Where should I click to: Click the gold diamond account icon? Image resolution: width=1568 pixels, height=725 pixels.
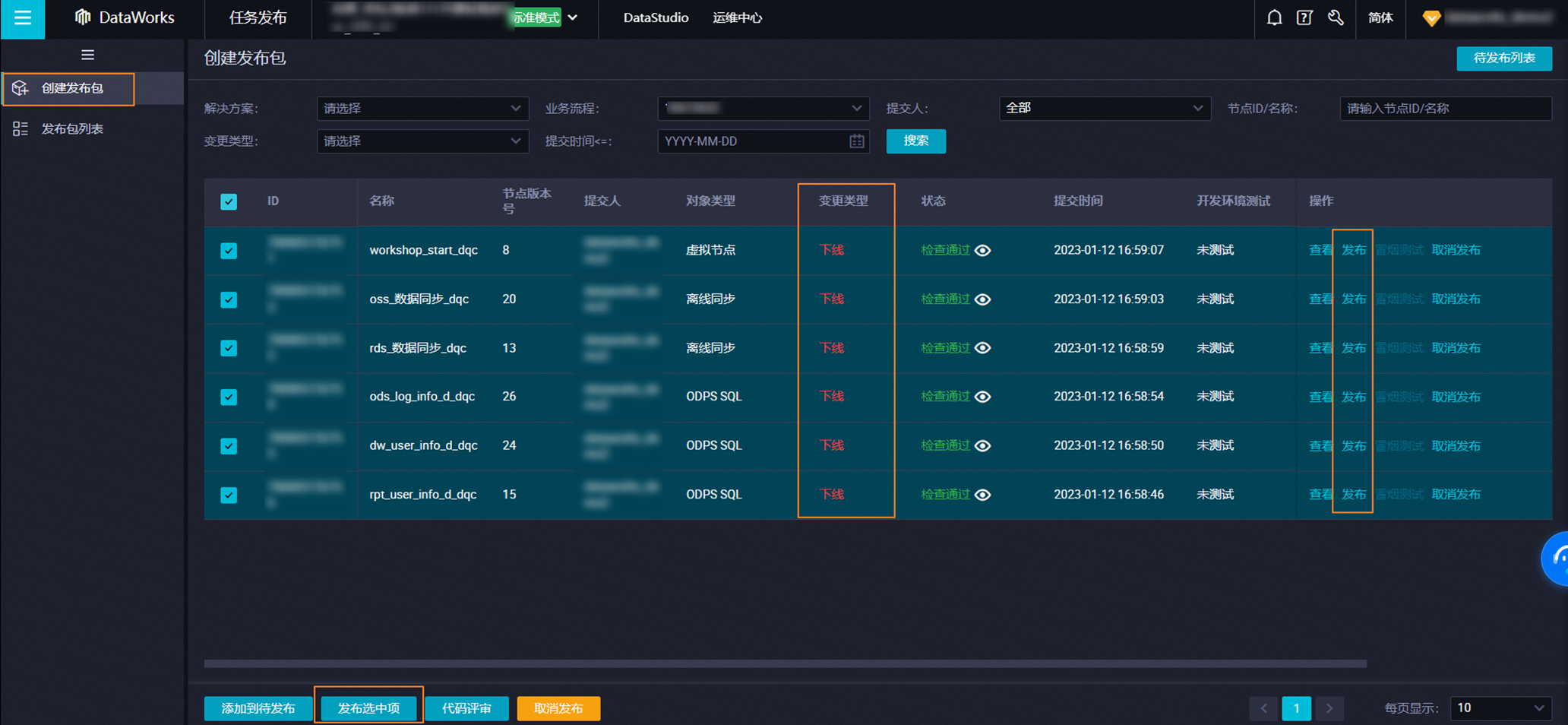click(1431, 18)
